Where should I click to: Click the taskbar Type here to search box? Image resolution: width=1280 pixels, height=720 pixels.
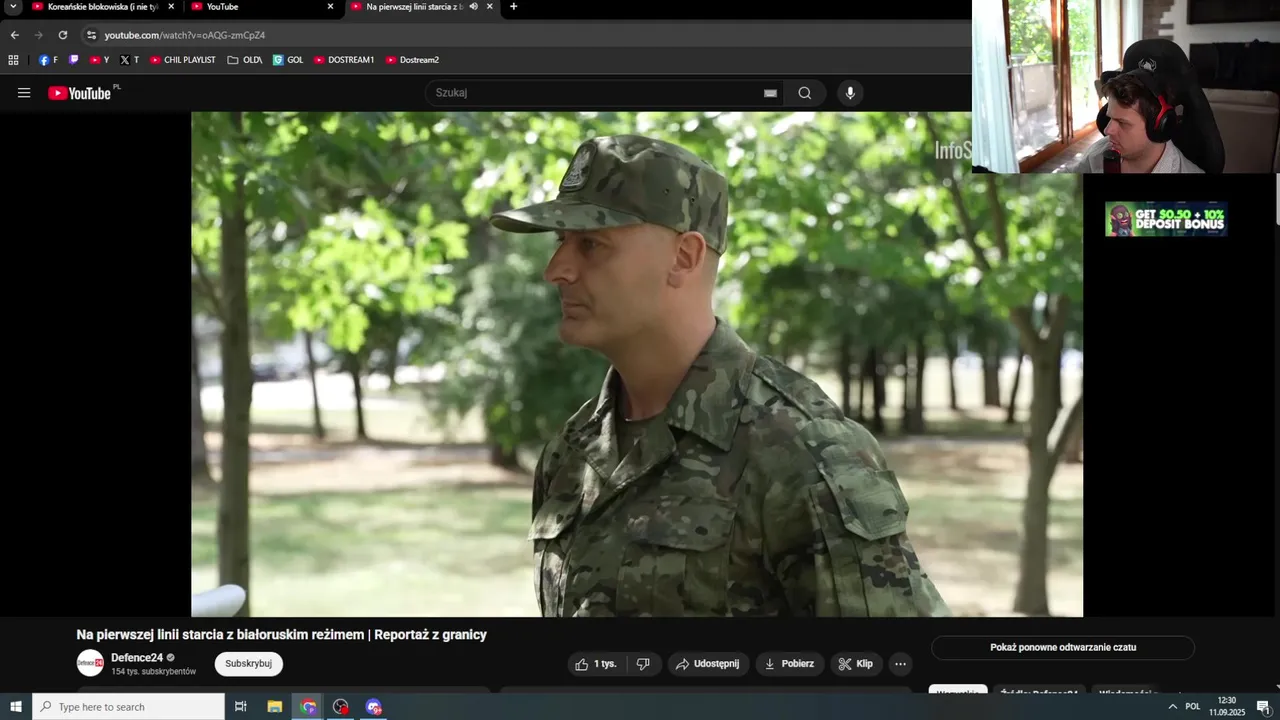coord(128,707)
